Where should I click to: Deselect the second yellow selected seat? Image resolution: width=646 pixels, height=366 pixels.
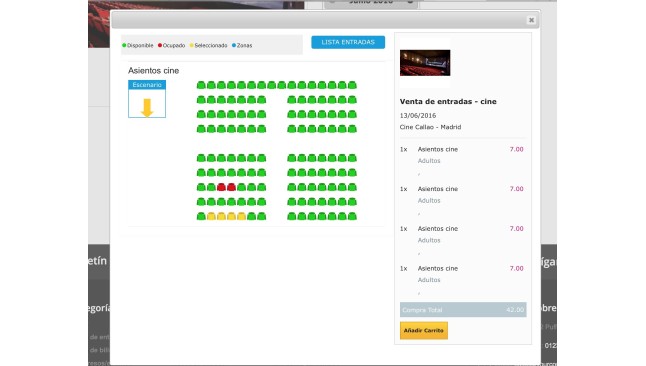(221, 216)
